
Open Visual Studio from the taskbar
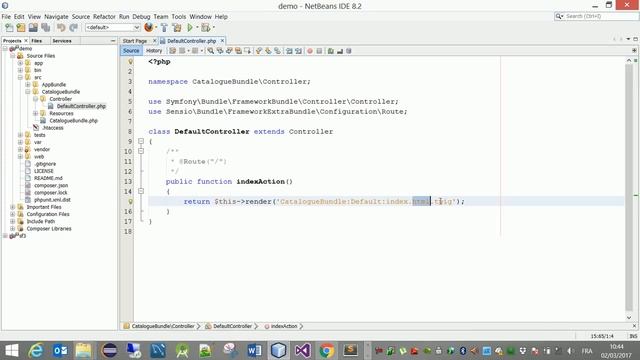302,351
